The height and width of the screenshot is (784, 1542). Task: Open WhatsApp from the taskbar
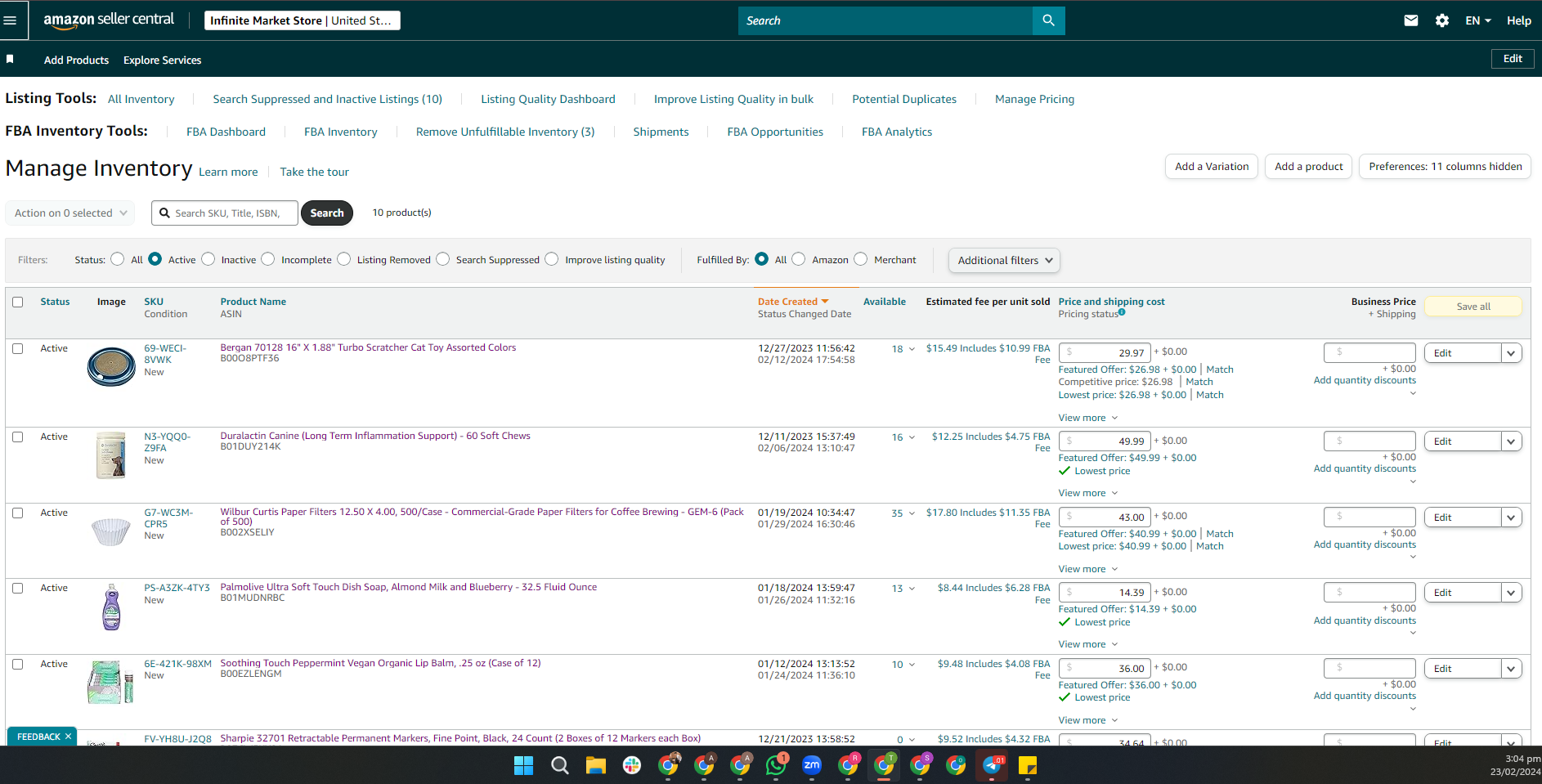coord(776,765)
